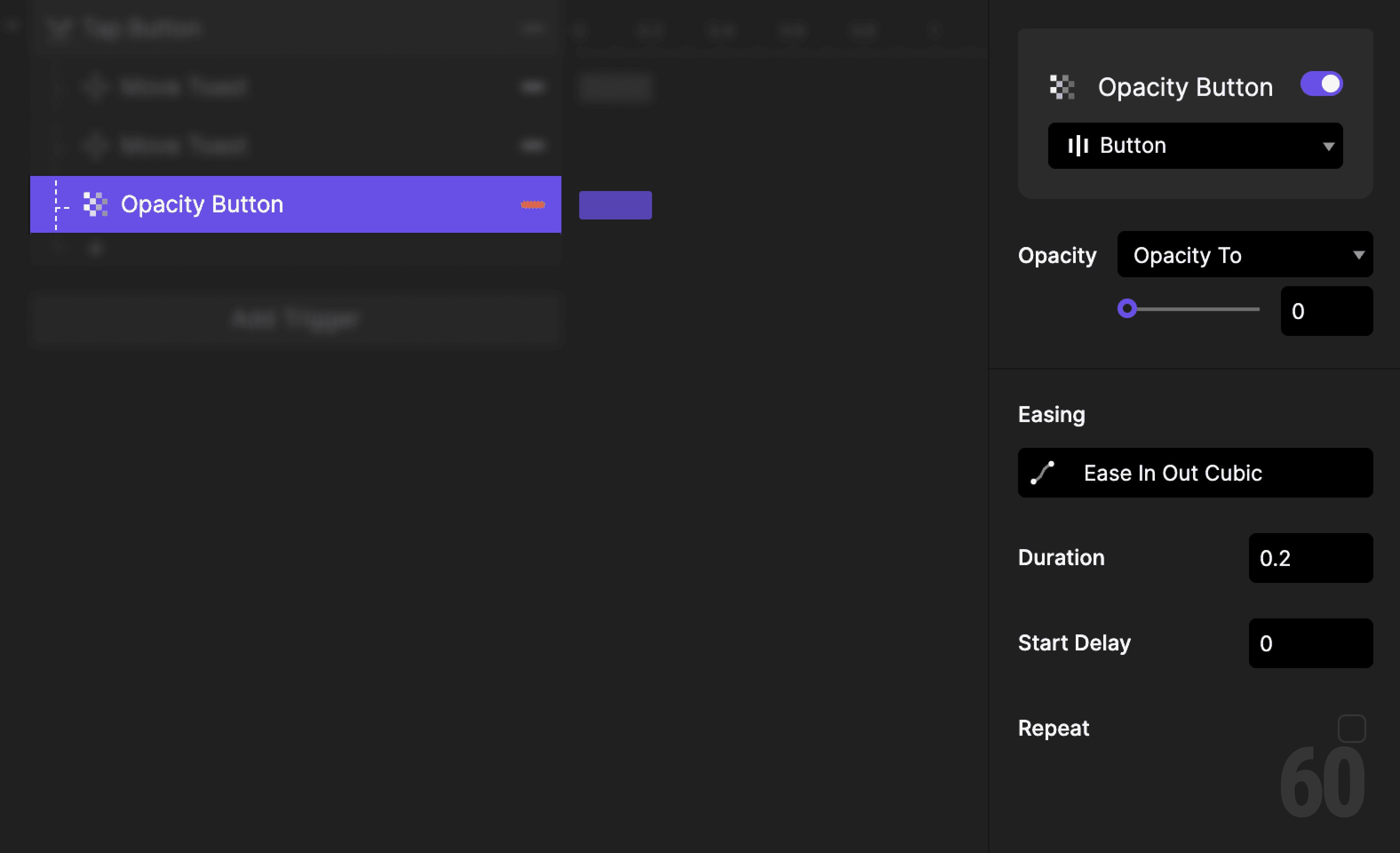Click the plus icon below the Opacity Button row

pos(95,248)
